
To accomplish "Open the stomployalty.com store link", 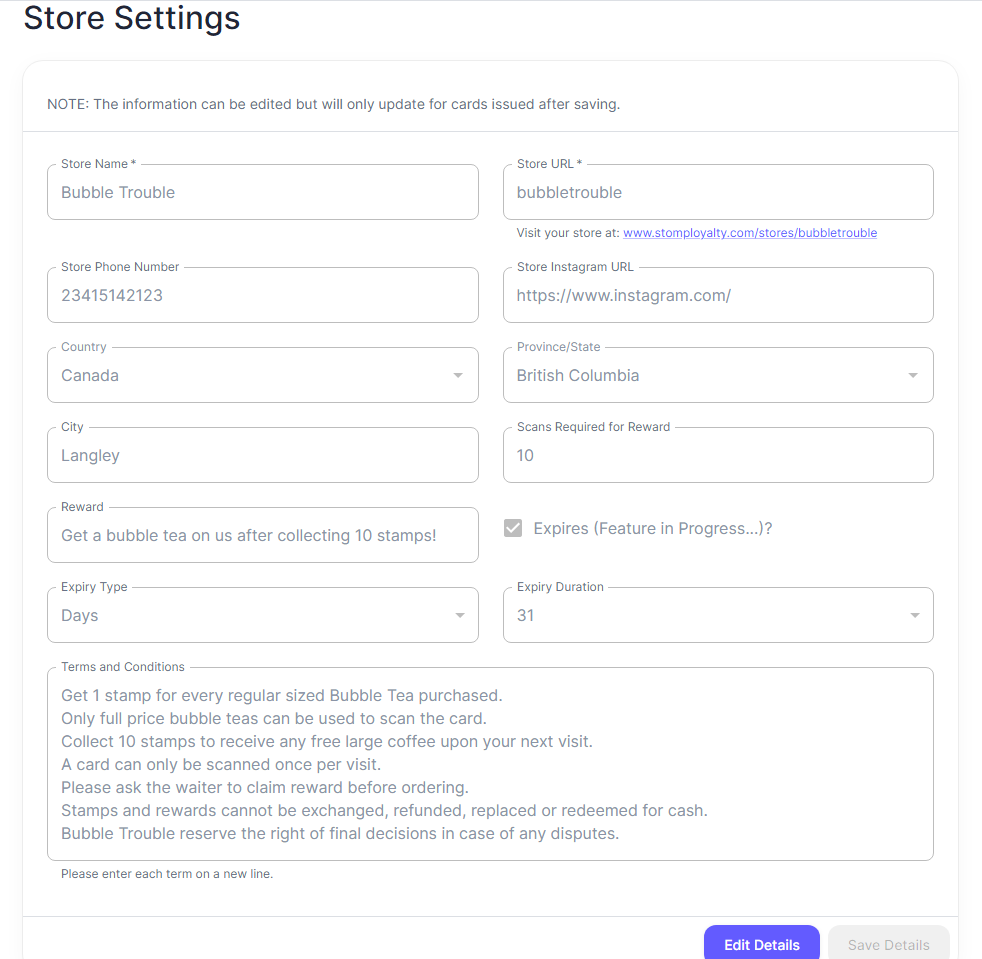I will (749, 233).
